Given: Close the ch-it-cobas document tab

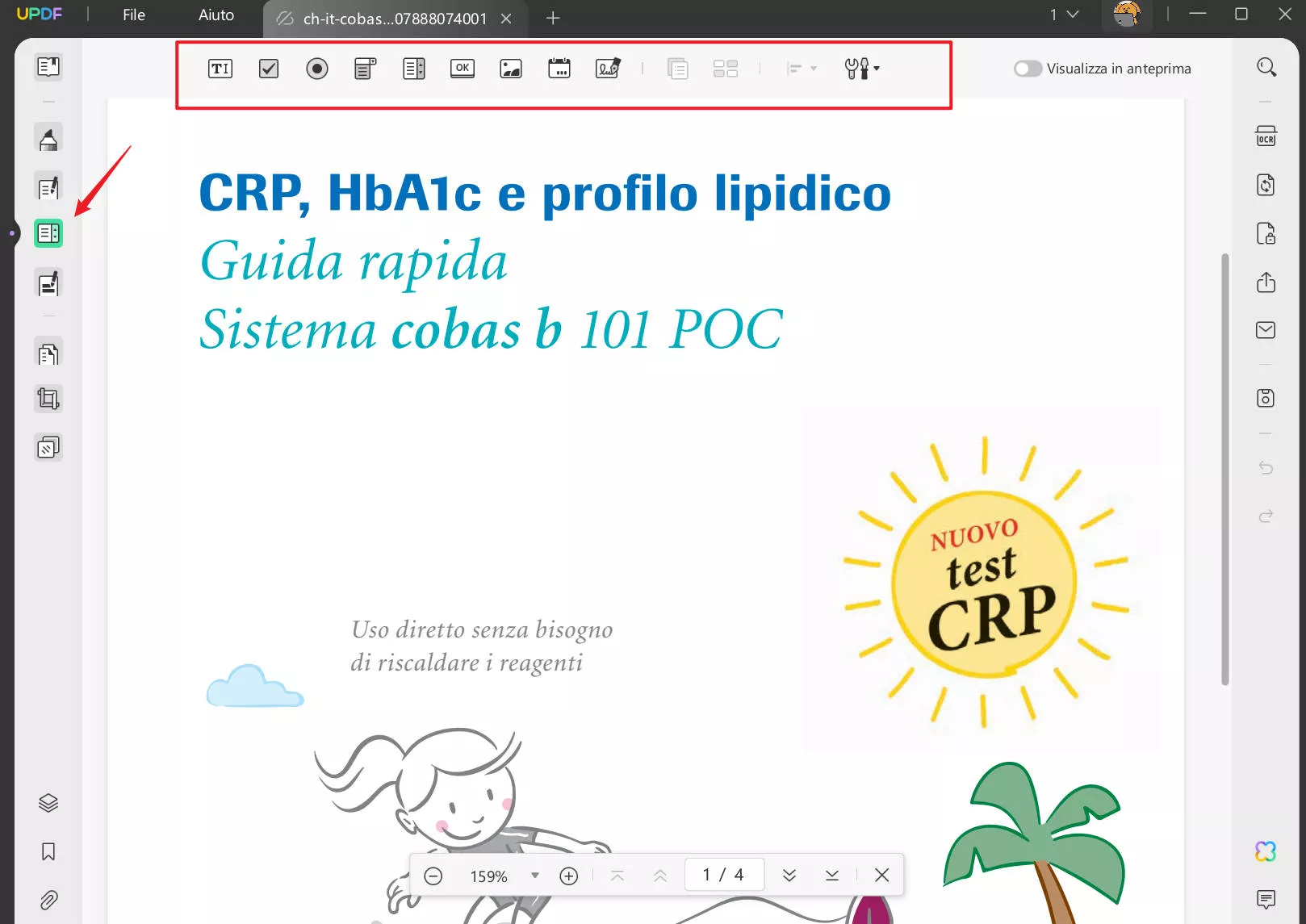Looking at the screenshot, I should (x=506, y=19).
